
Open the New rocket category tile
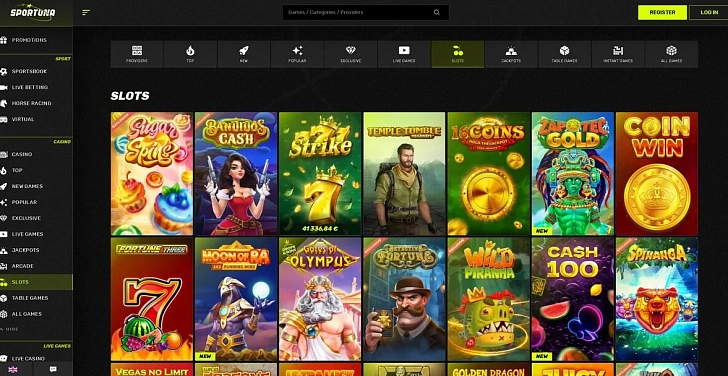244,54
